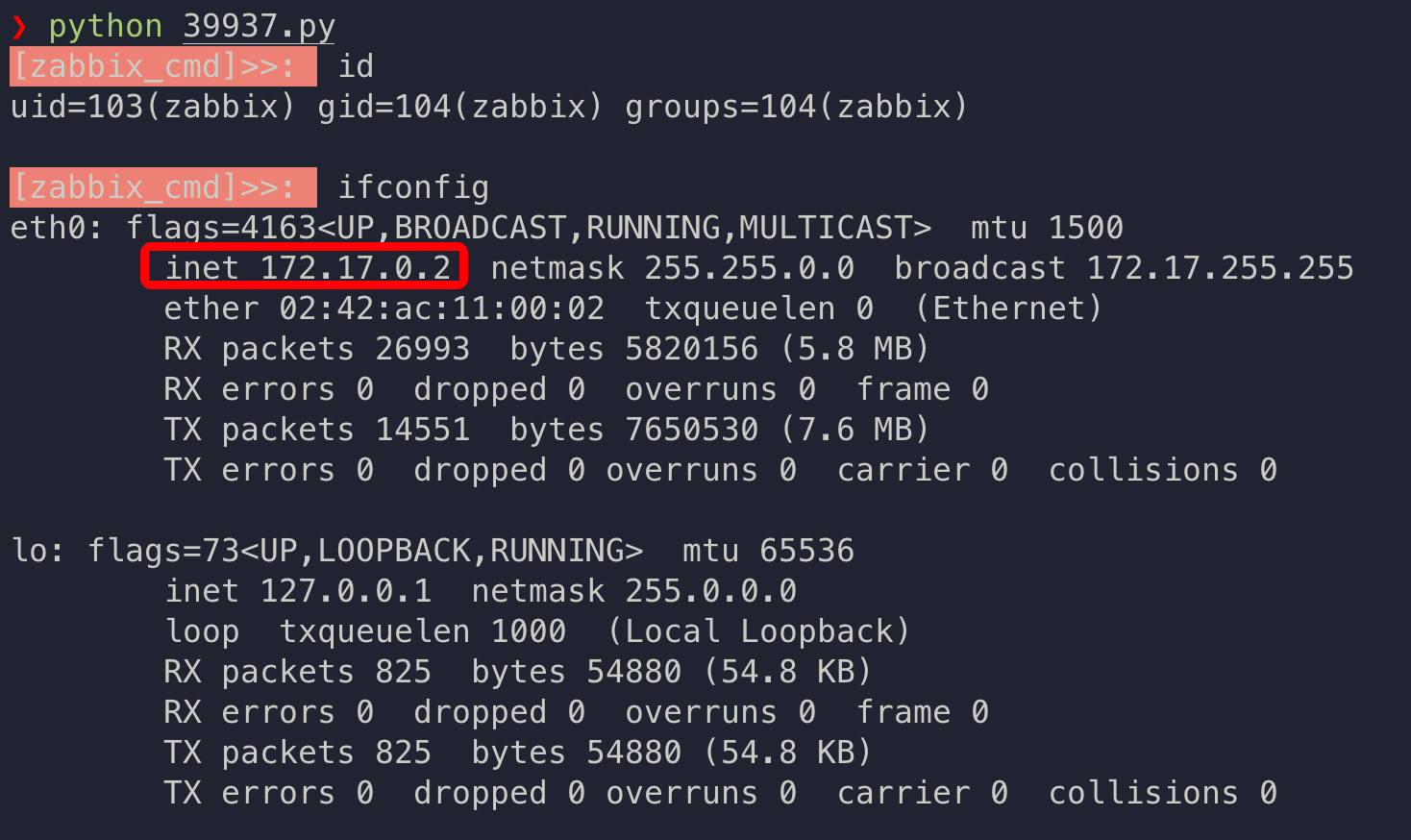This screenshot has height=840, width=1411.
Task: Click the first highlighted zabbix_cmd prompt
Action: pyautogui.click(x=162, y=67)
